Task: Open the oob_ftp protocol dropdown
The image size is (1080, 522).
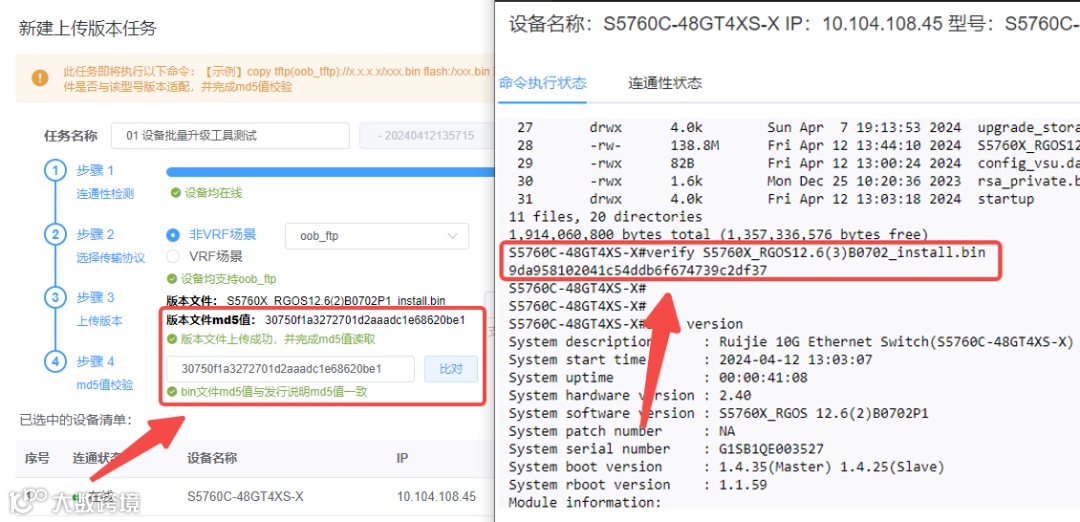Action: (377, 236)
